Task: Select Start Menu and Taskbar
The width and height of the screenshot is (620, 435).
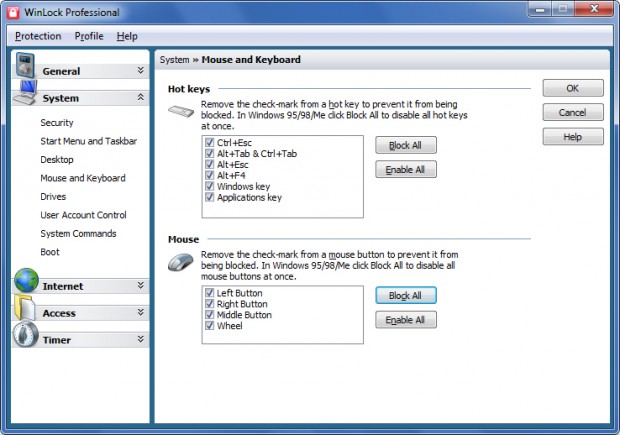Action: tap(89, 141)
